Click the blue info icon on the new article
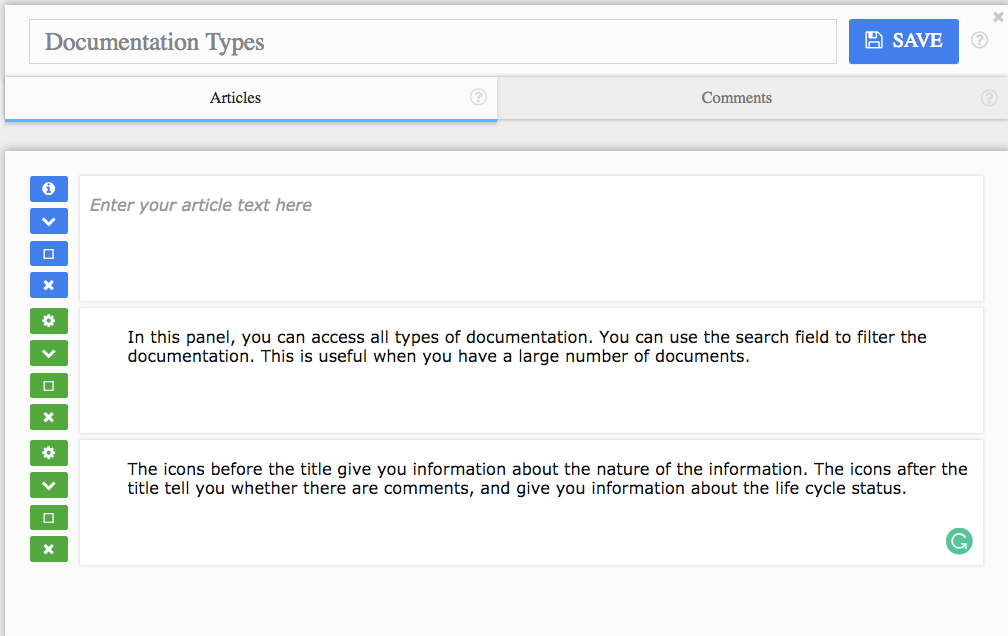The width and height of the screenshot is (1008, 636). pos(49,189)
